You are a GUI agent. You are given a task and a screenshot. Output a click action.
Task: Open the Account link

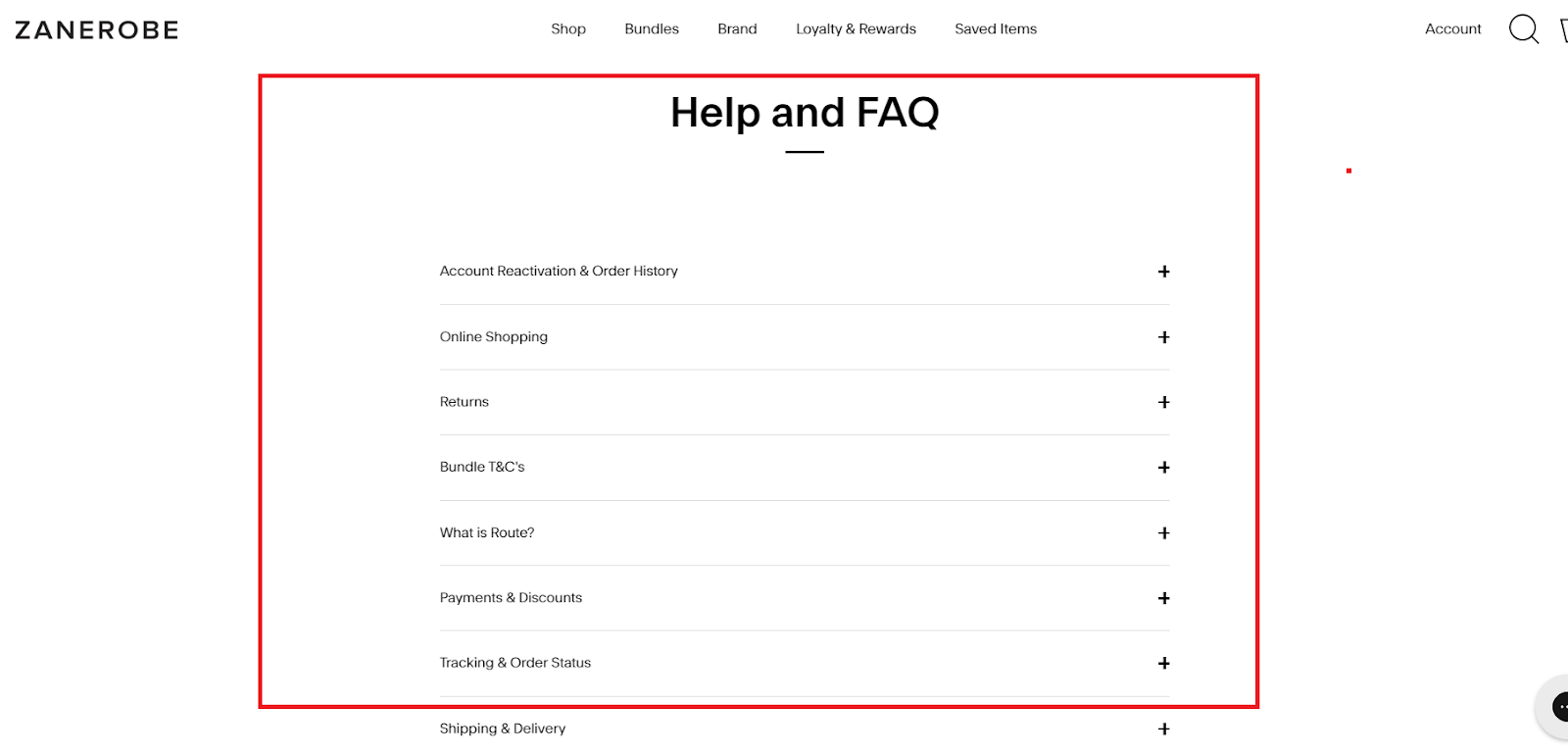1453,29
